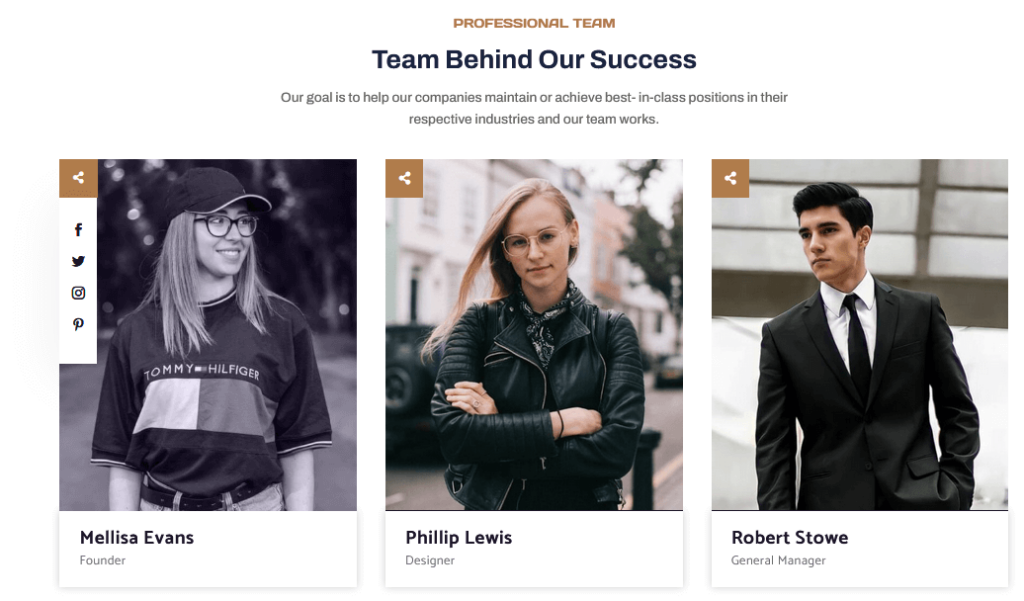Click the Professional Team subtitle
Image resolution: width=1024 pixels, height=601 pixels.
(x=534, y=23)
